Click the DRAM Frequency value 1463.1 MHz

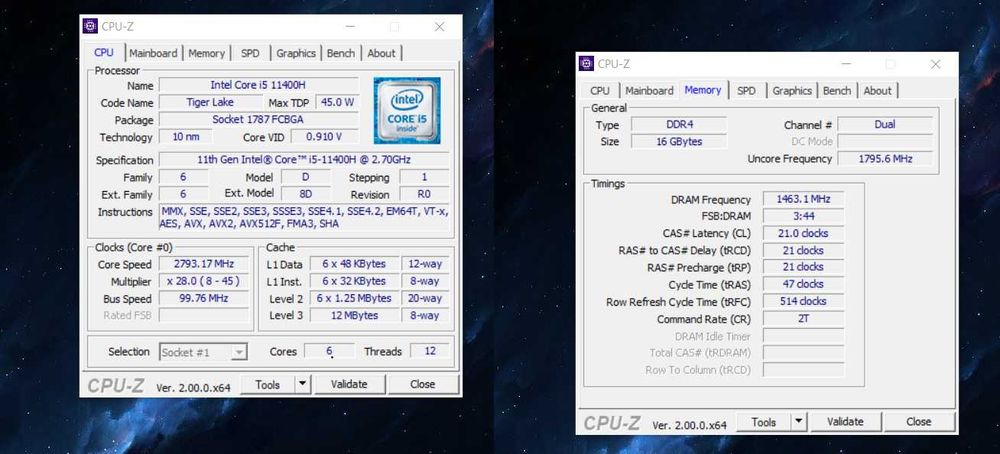pos(804,199)
